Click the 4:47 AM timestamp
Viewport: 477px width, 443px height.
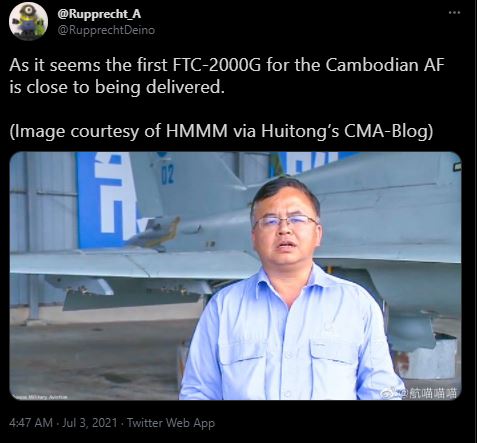pyautogui.click(x=31, y=423)
